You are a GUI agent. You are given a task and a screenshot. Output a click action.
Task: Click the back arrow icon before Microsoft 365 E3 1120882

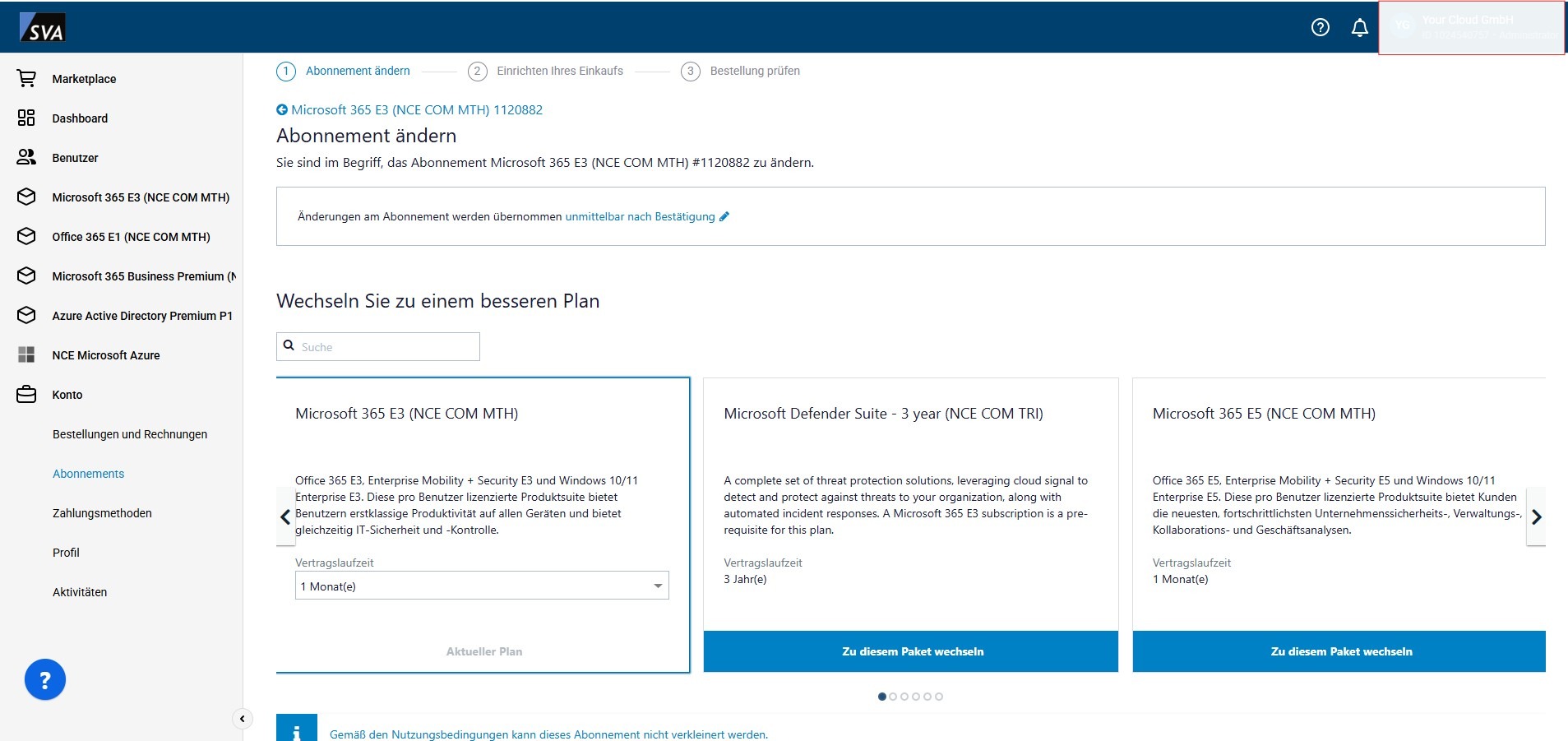[282, 109]
